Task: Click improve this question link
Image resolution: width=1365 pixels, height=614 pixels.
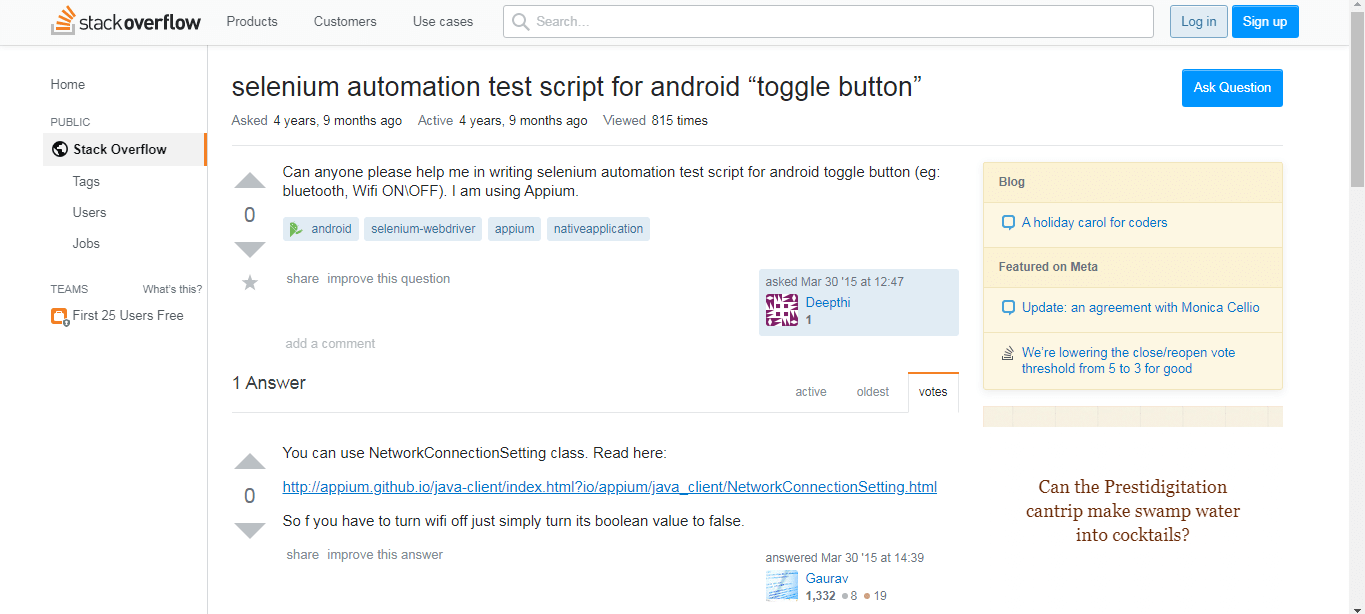Action: 388,278
